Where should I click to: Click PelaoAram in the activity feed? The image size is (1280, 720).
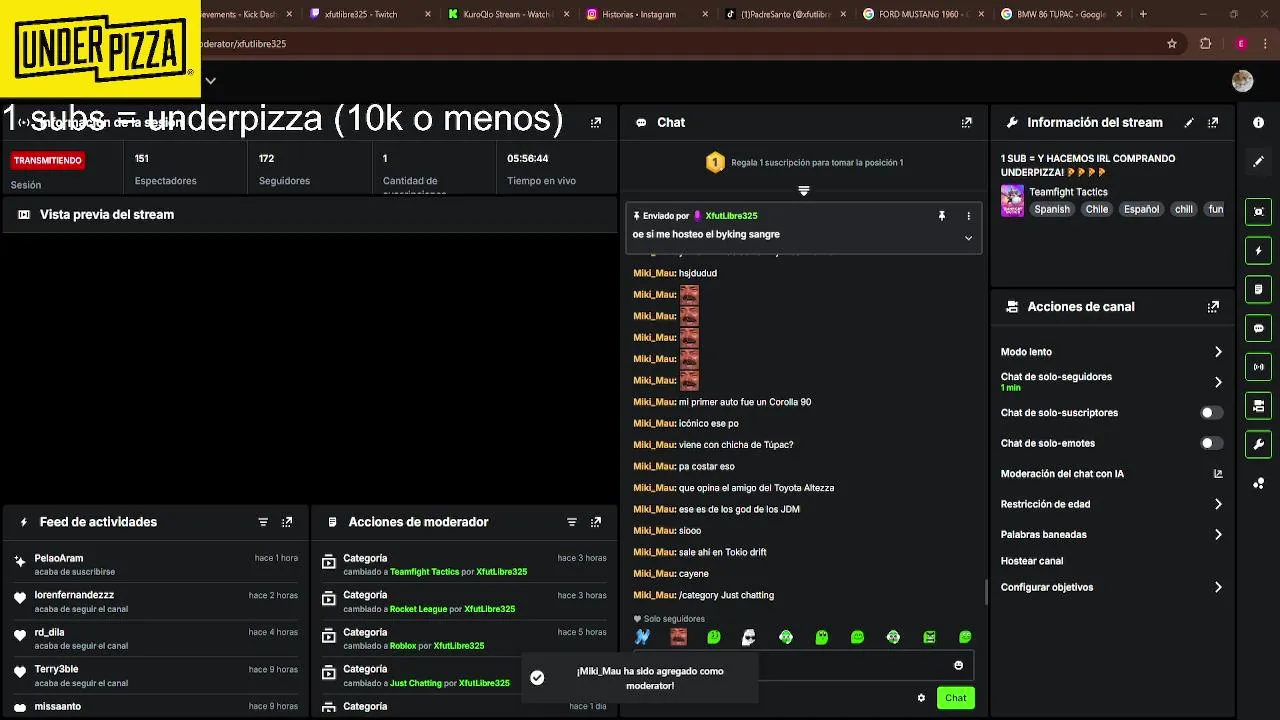click(x=59, y=558)
